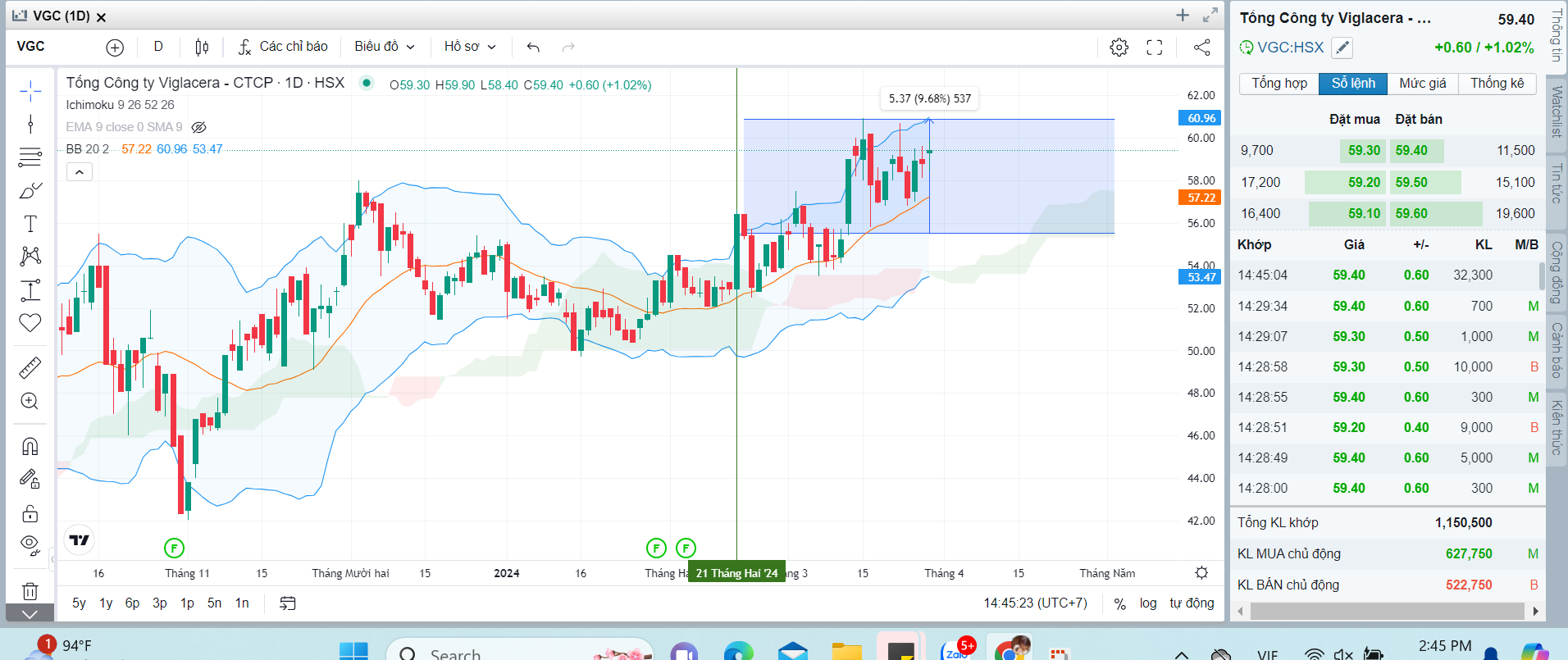Collapse the indicator legend arrow
1568x660 pixels.
point(80,172)
